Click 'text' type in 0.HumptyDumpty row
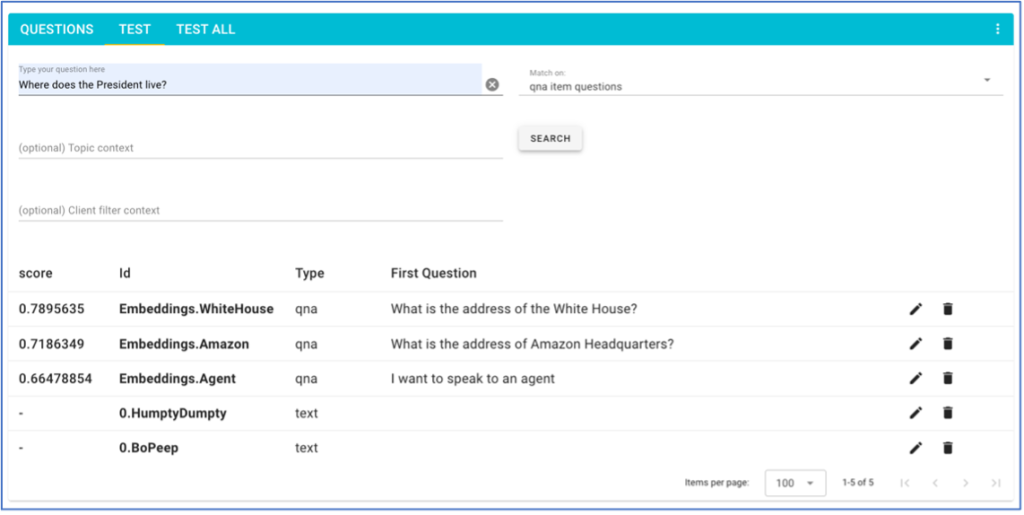 click(x=306, y=413)
